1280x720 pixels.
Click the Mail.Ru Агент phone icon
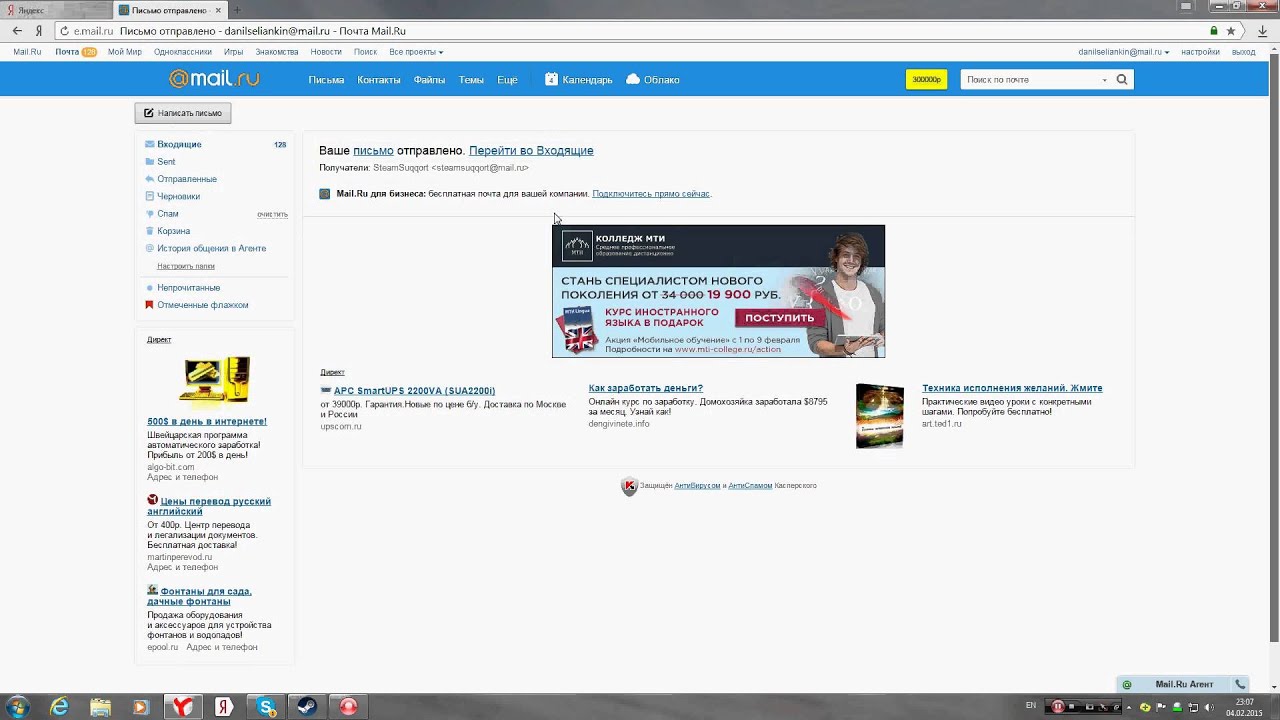click(x=1240, y=684)
